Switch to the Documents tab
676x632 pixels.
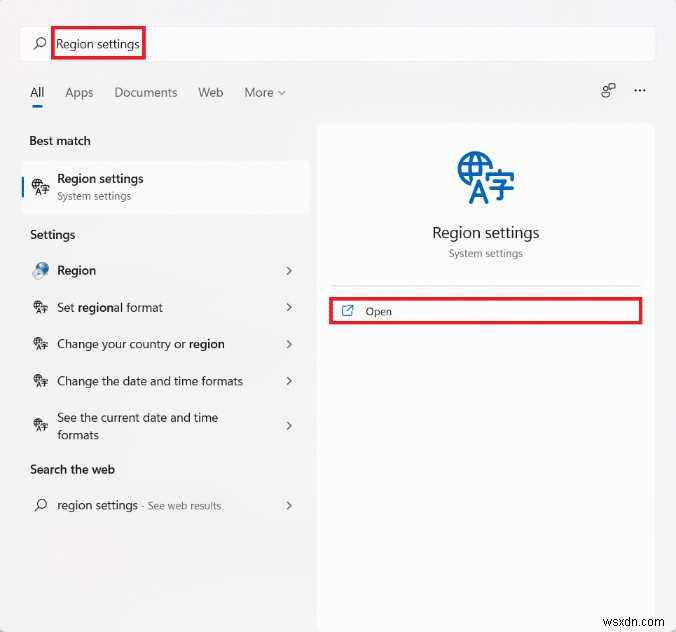point(146,93)
